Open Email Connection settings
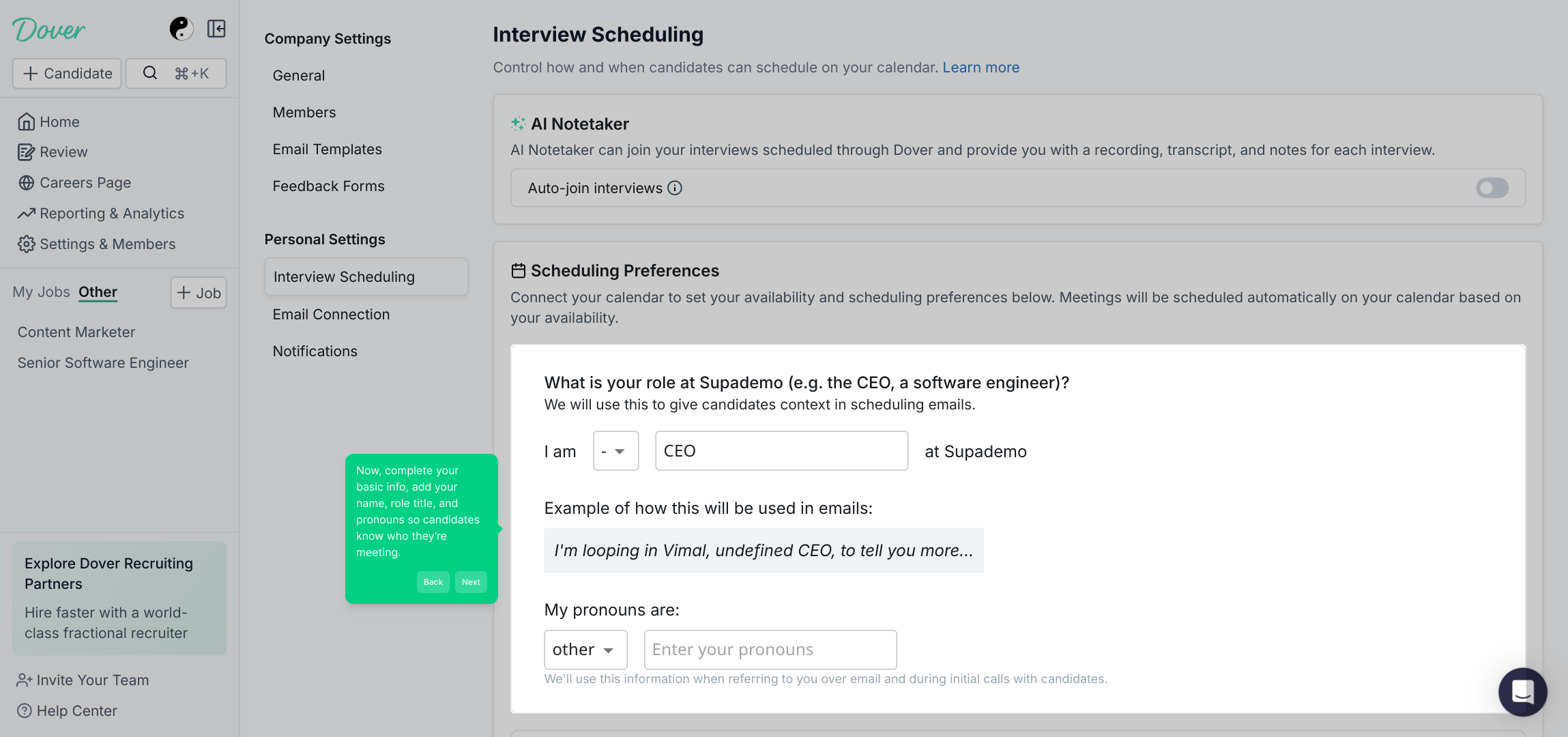Screen dimensions: 1568x737 [x=332, y=315]
